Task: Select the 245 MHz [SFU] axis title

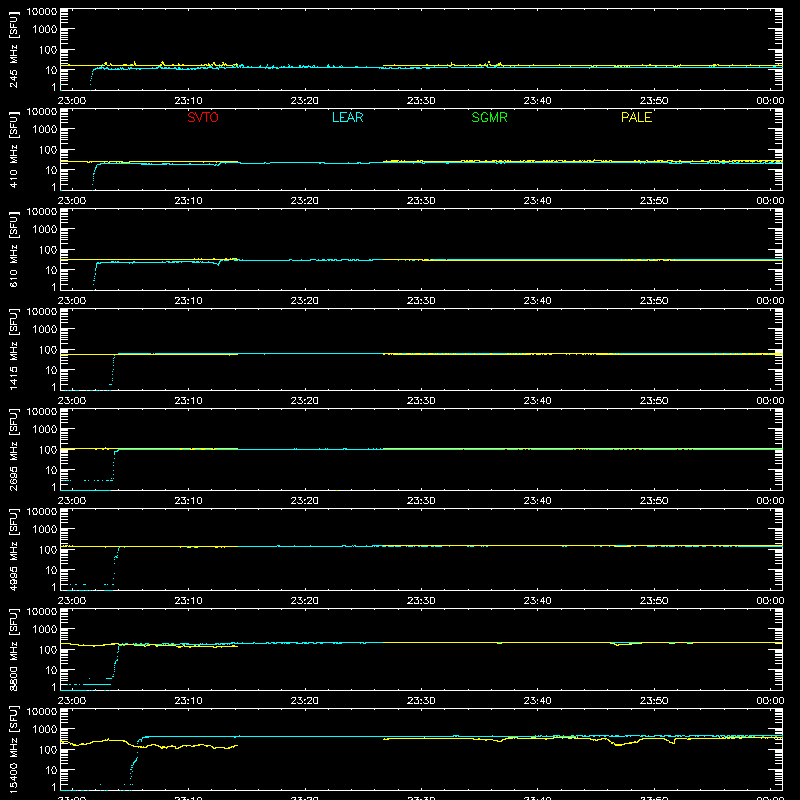Action: tap(13, 50)
